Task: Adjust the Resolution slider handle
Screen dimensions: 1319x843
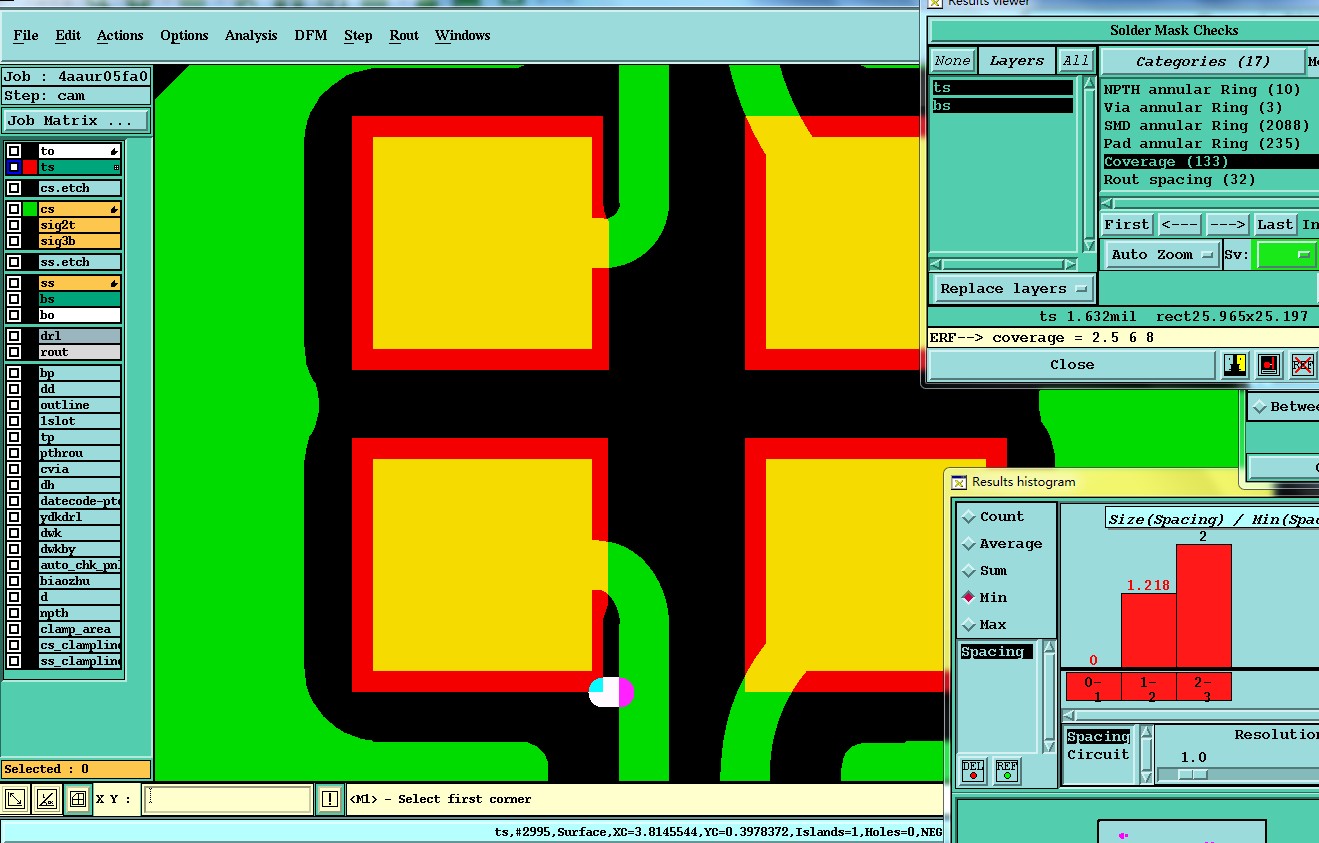Action: coord(1192,774)
